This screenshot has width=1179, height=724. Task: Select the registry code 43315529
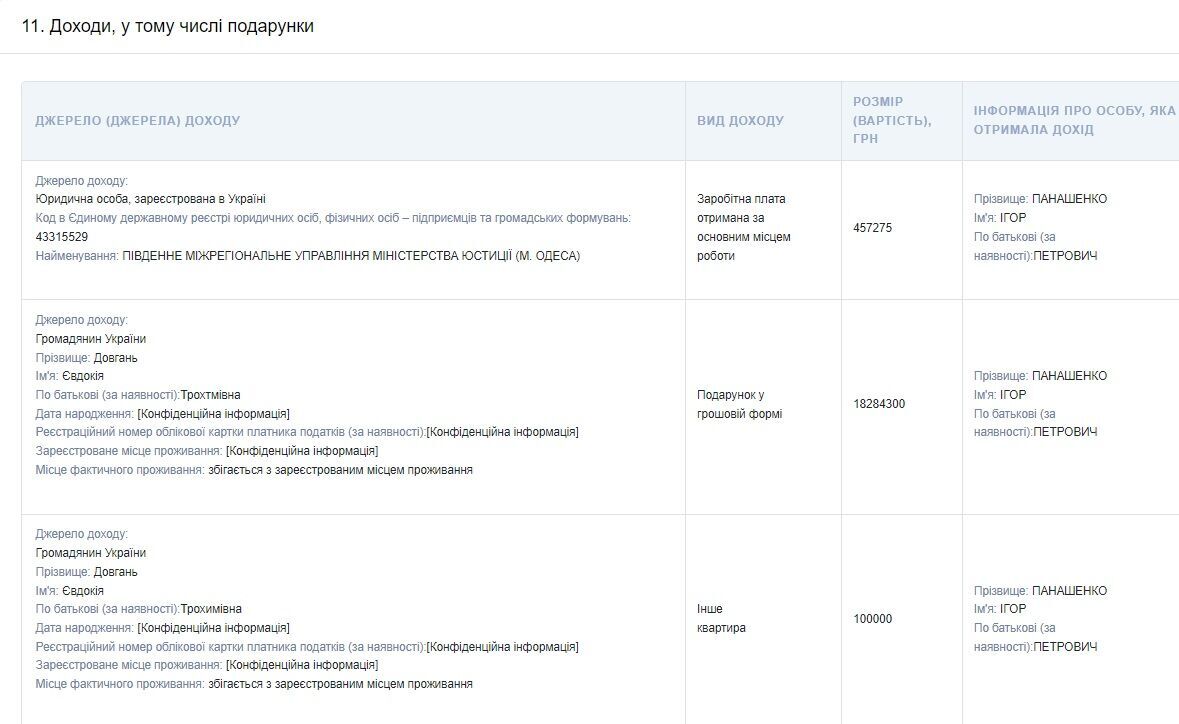pos(62,237)
